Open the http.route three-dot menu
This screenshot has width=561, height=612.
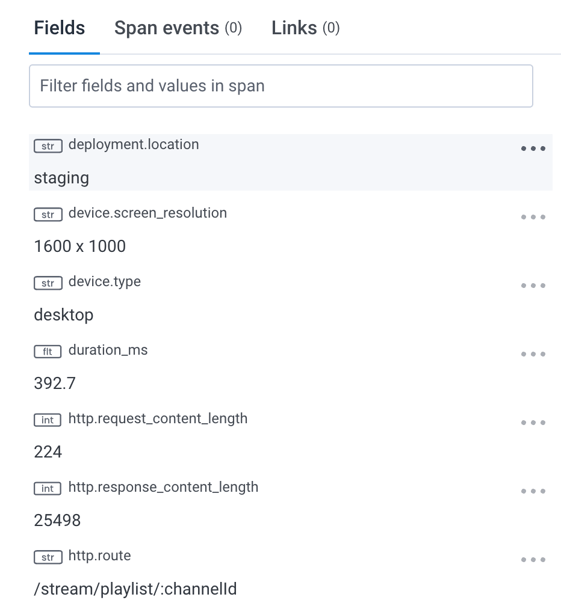[533, 559]
